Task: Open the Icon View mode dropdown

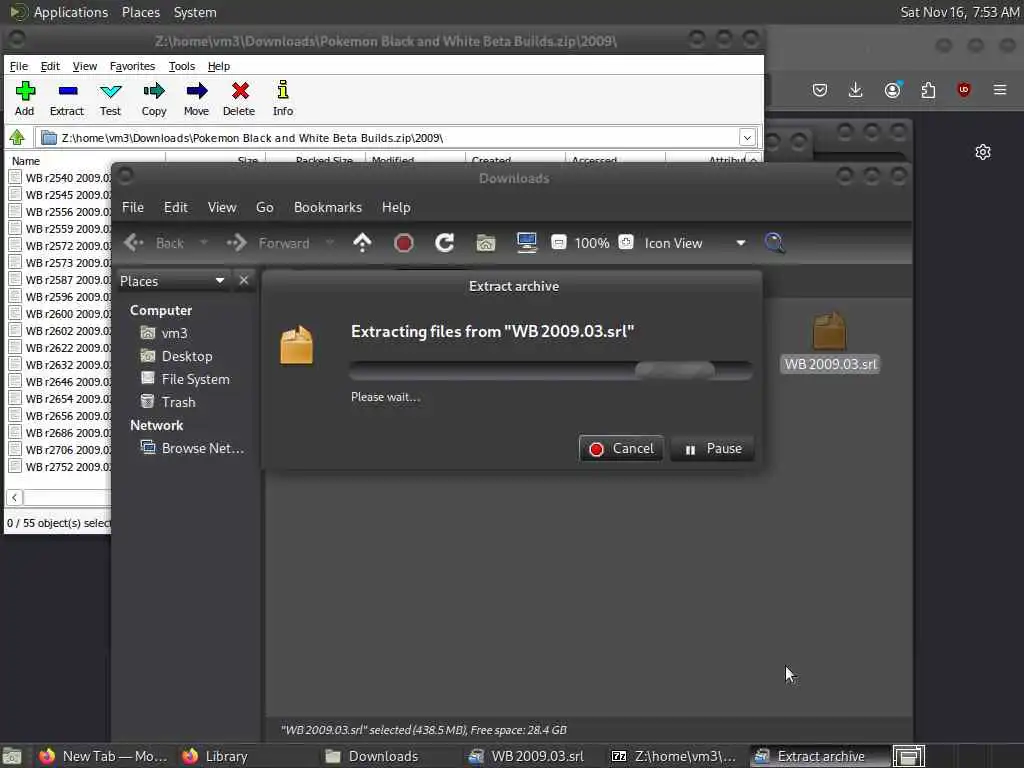Action: coord(694,243)
